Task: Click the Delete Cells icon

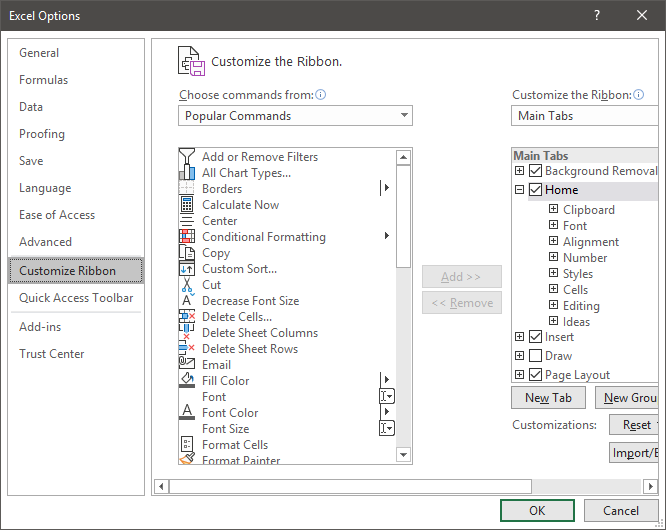Action: click(187, 316)
